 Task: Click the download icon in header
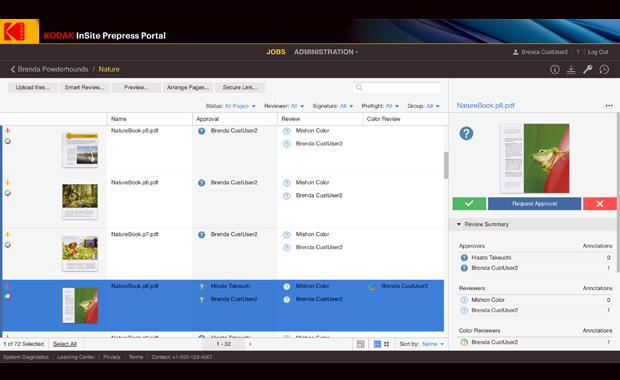[x=571, y=70]
